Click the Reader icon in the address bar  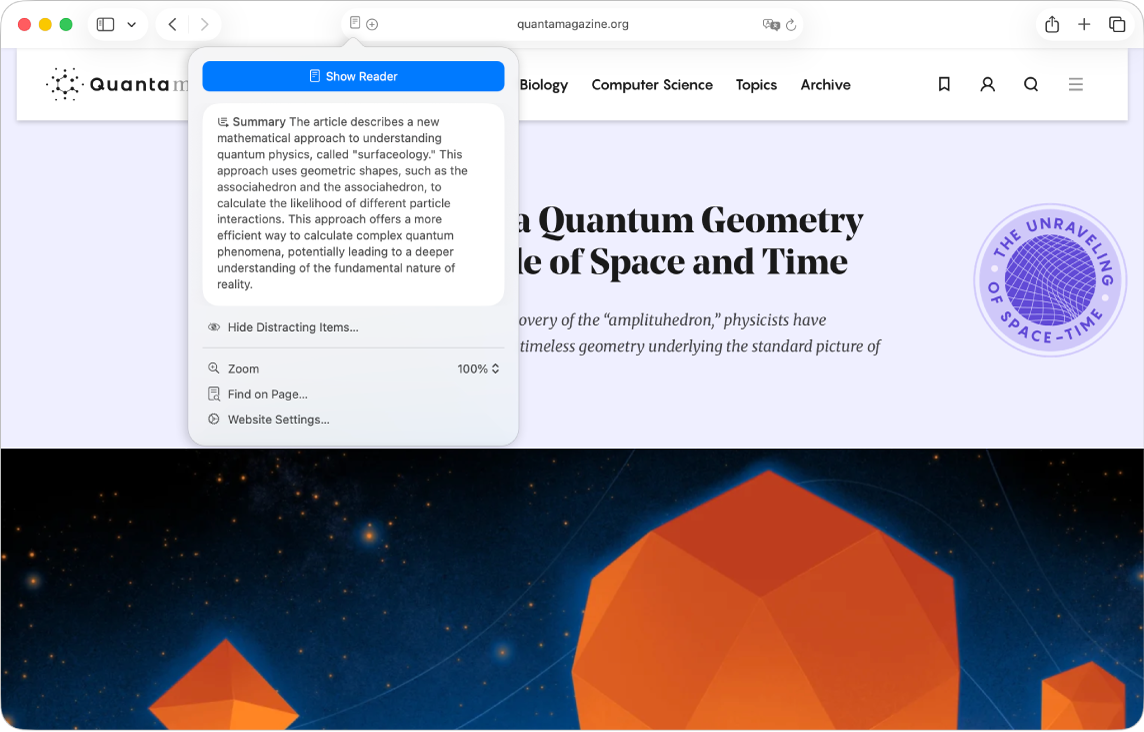(355, 23)
